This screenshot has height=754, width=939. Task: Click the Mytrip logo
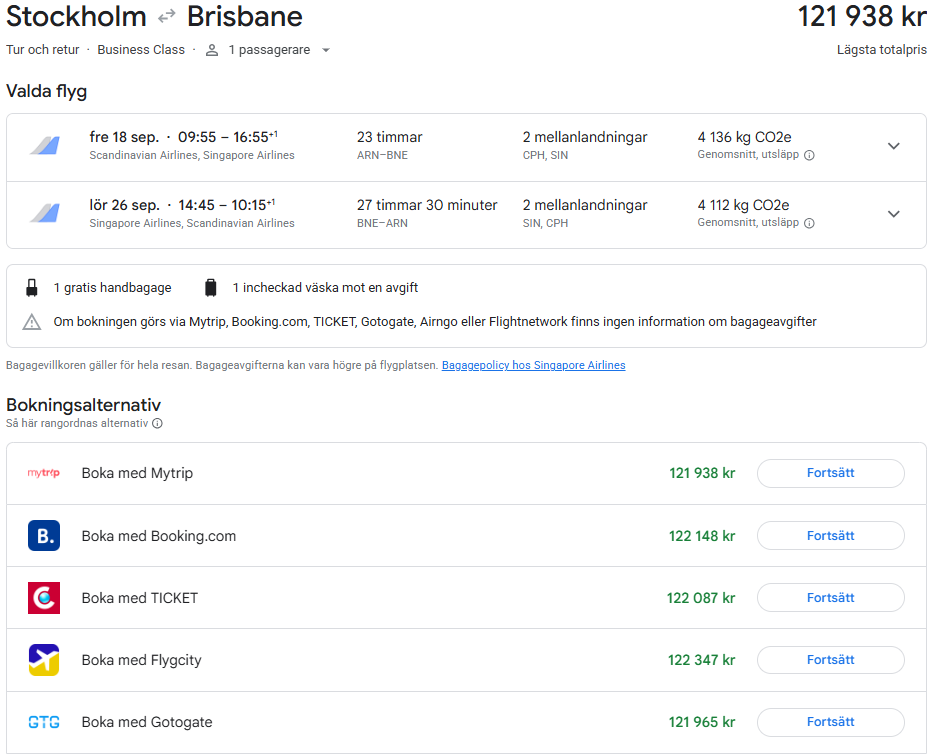(44, 473)
